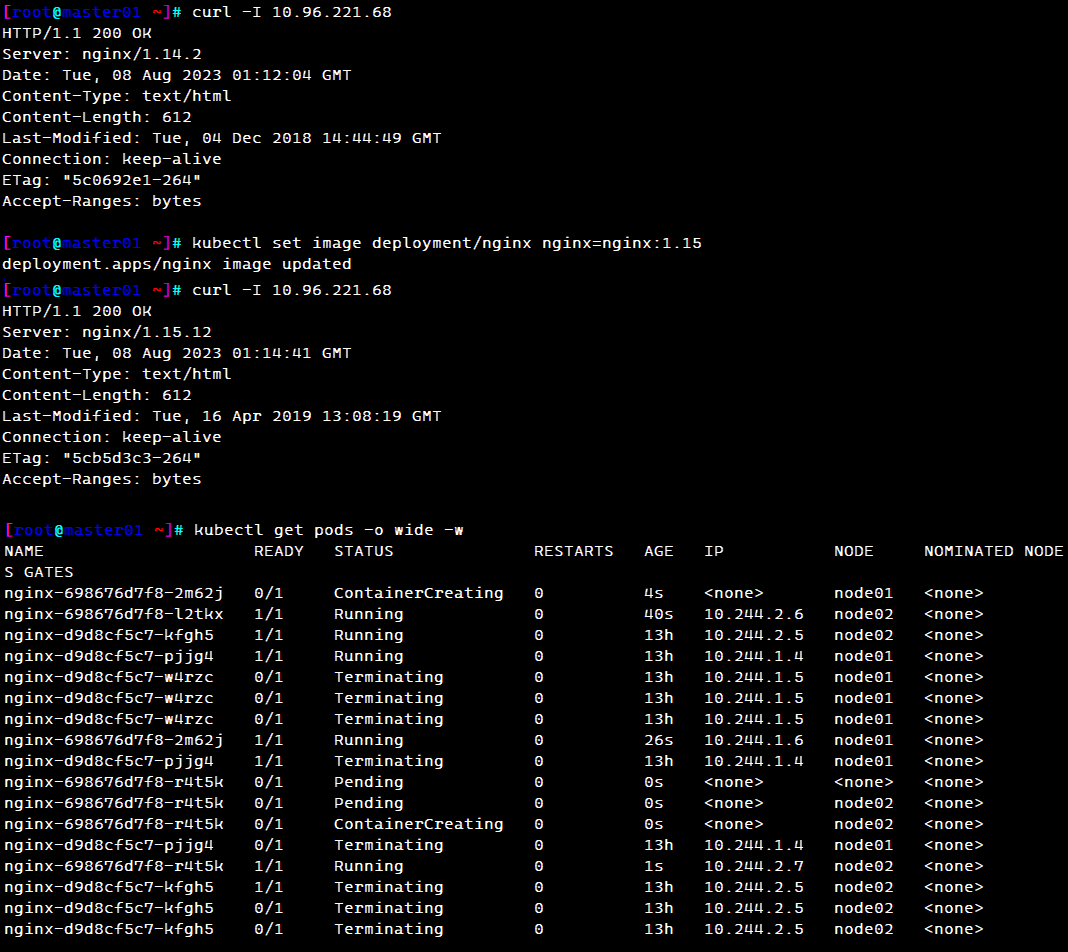Click the age value '4s'
The width and height of the screenshot is (1068, 952).
point(654,593)
